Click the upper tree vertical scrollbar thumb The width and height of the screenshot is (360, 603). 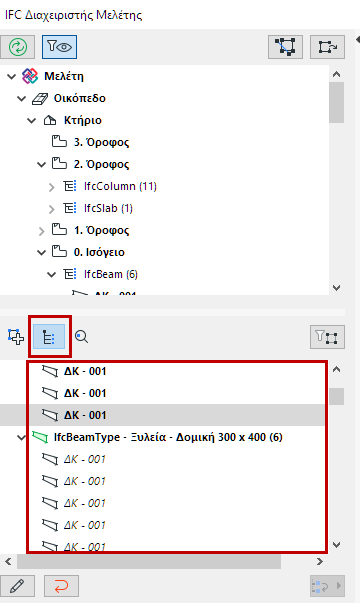[337, 103]
